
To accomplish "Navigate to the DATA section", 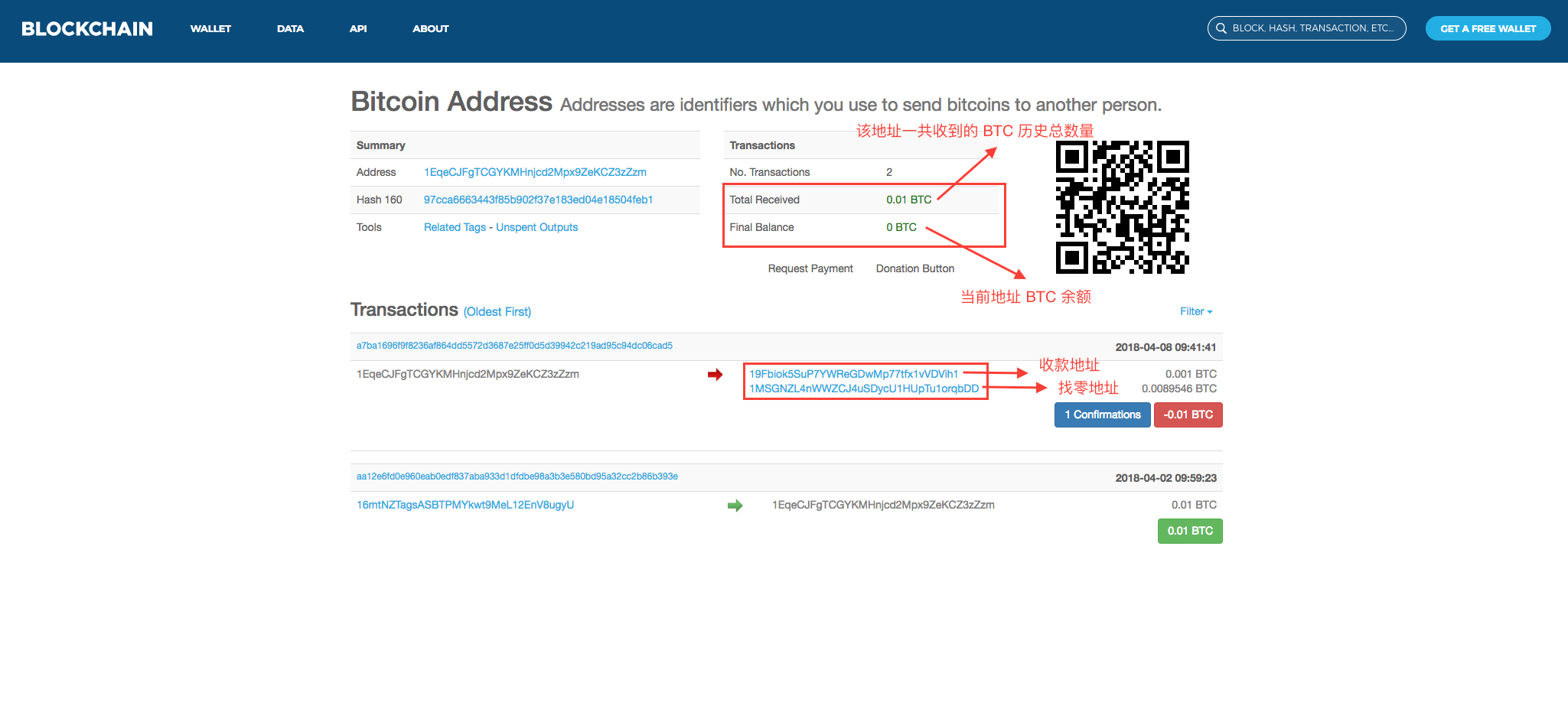I will click(290, 28).
